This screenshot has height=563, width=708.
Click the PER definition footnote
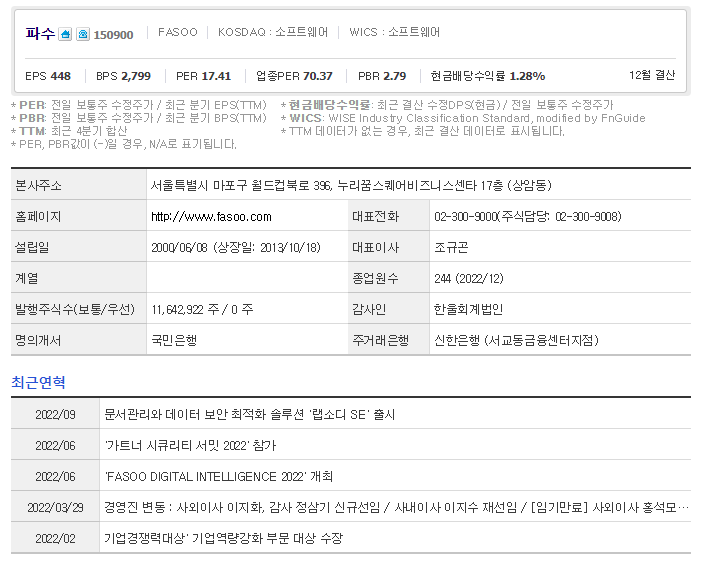(139, 105)
